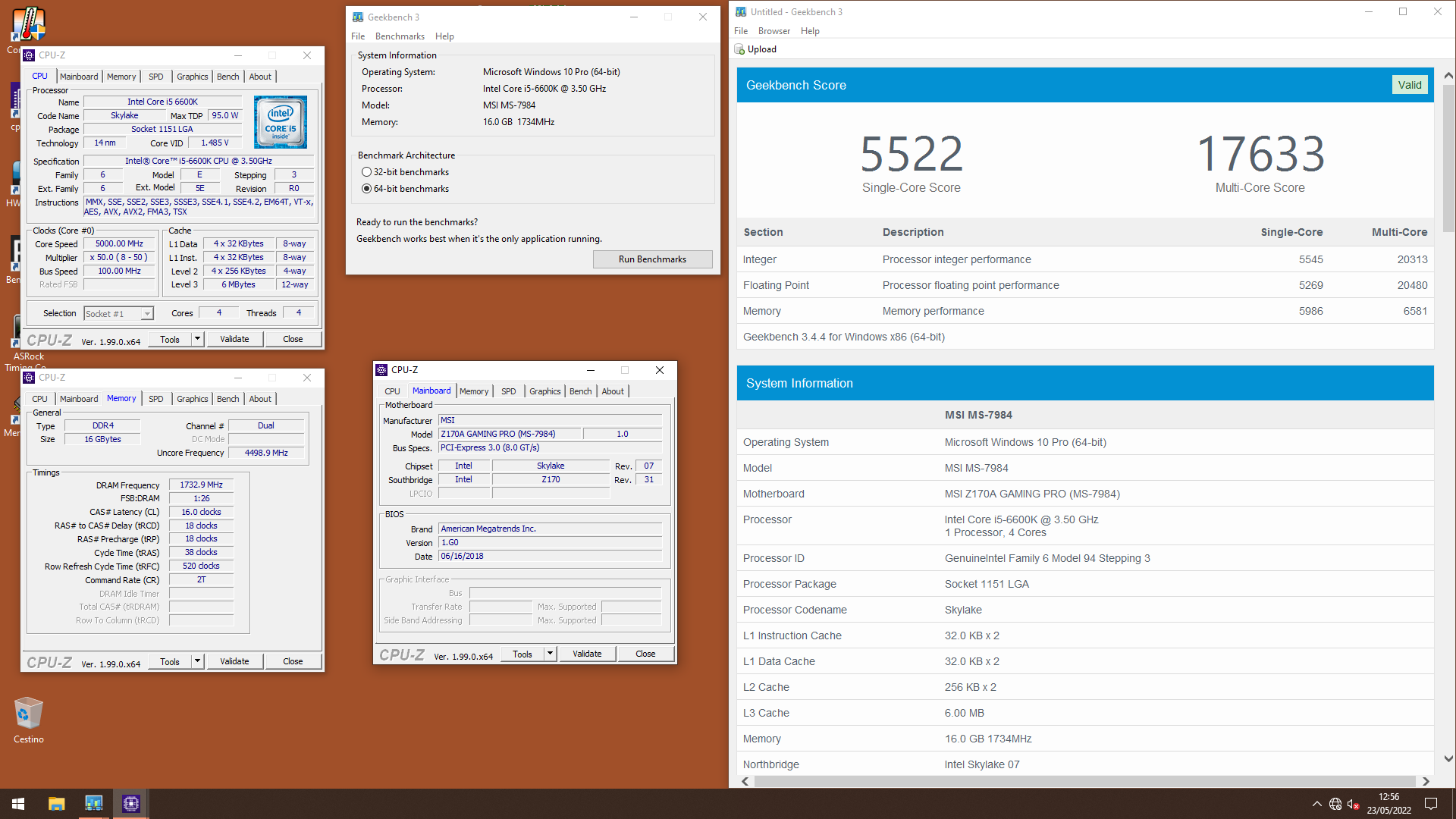The height and width of the screenshot is (819, 1456).
Task: Click the Untitled Geekbench 3 title icon
Action: click(741, 11)
